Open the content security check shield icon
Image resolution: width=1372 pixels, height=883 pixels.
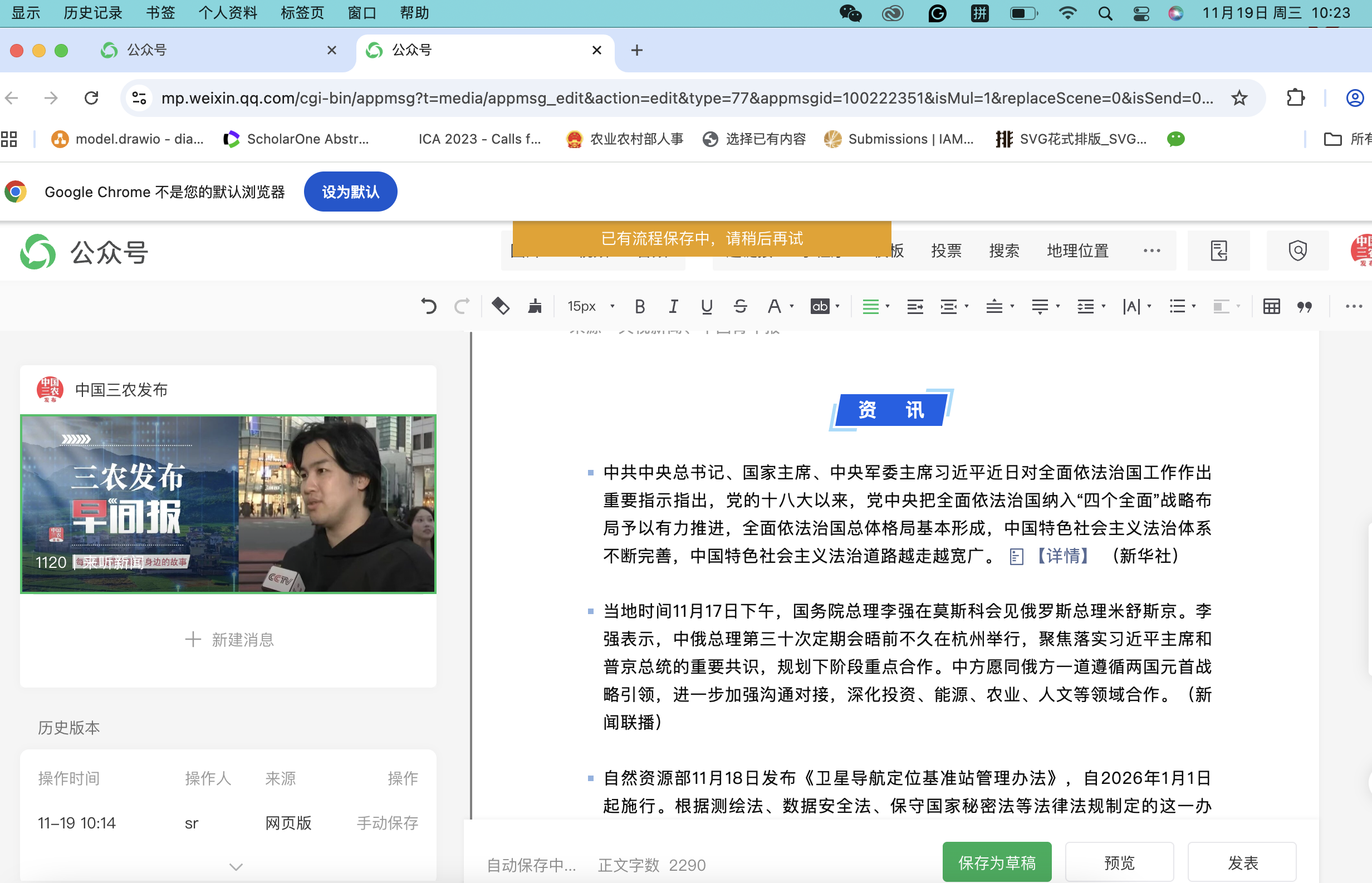click(x=1297, y=251)
